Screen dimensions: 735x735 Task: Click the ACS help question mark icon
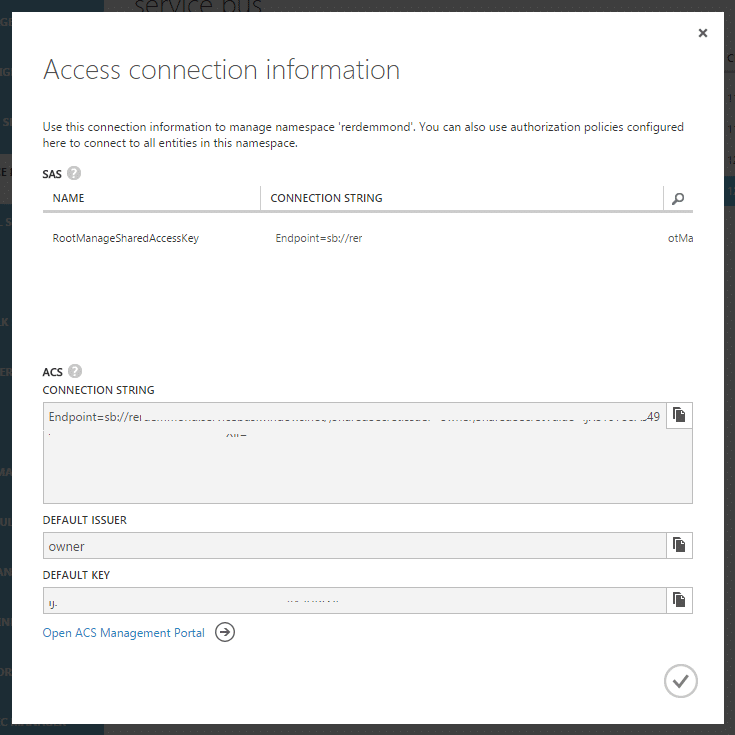click(75, 371)
